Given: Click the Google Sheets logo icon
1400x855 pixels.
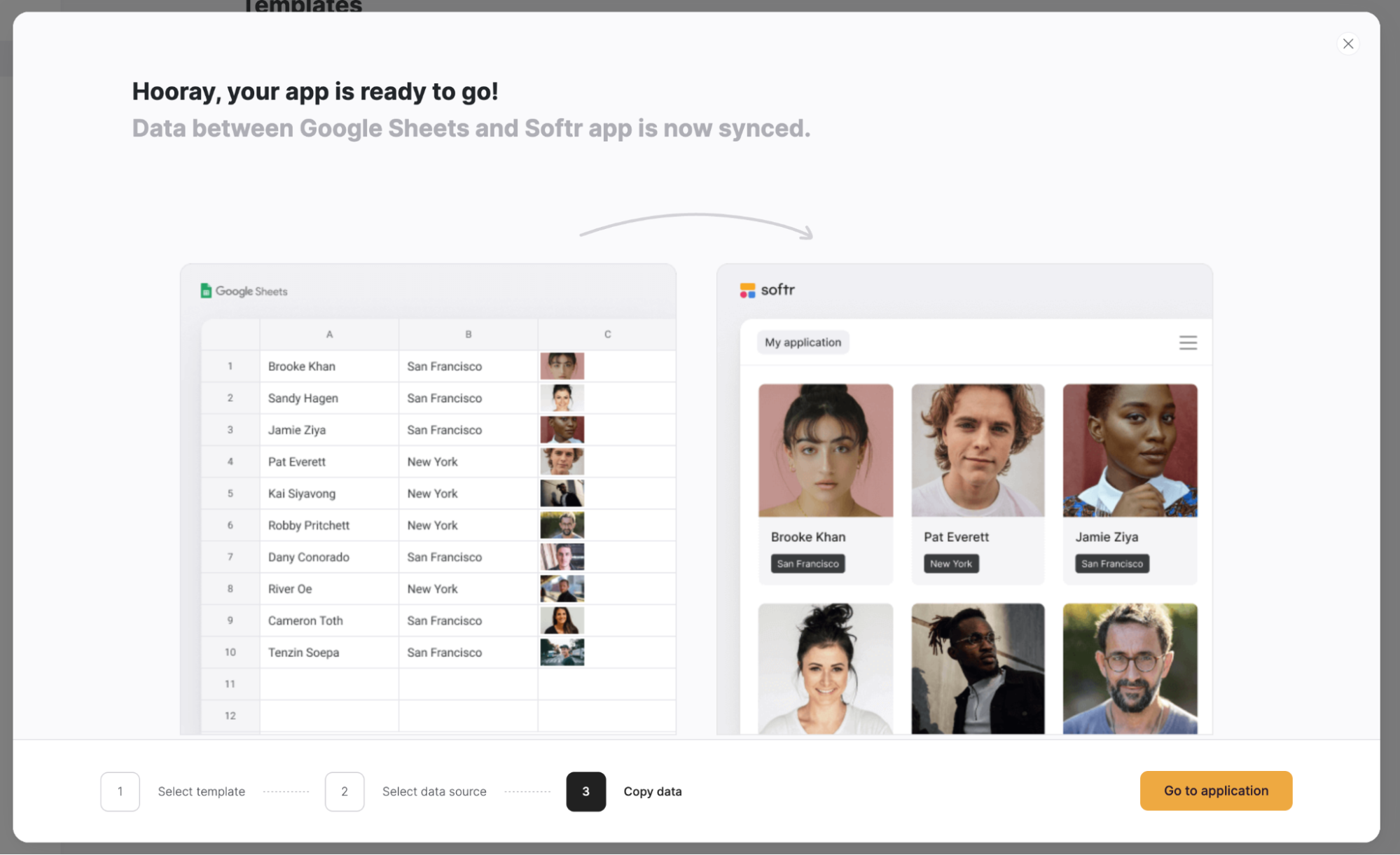Looking at the screenshot, I should [x=206, y=291].
